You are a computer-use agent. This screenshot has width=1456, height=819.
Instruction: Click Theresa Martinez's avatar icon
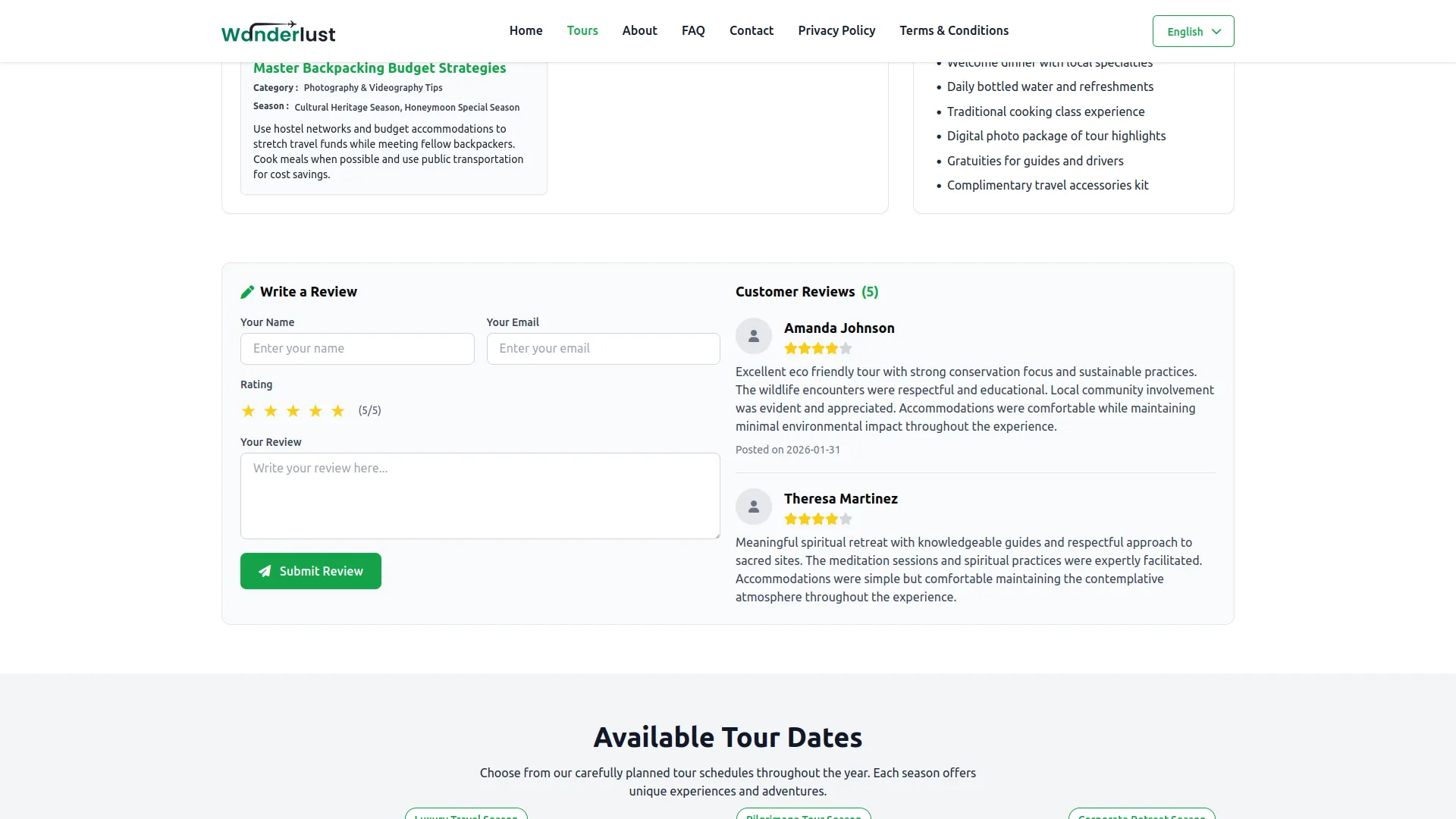(753, 507)
